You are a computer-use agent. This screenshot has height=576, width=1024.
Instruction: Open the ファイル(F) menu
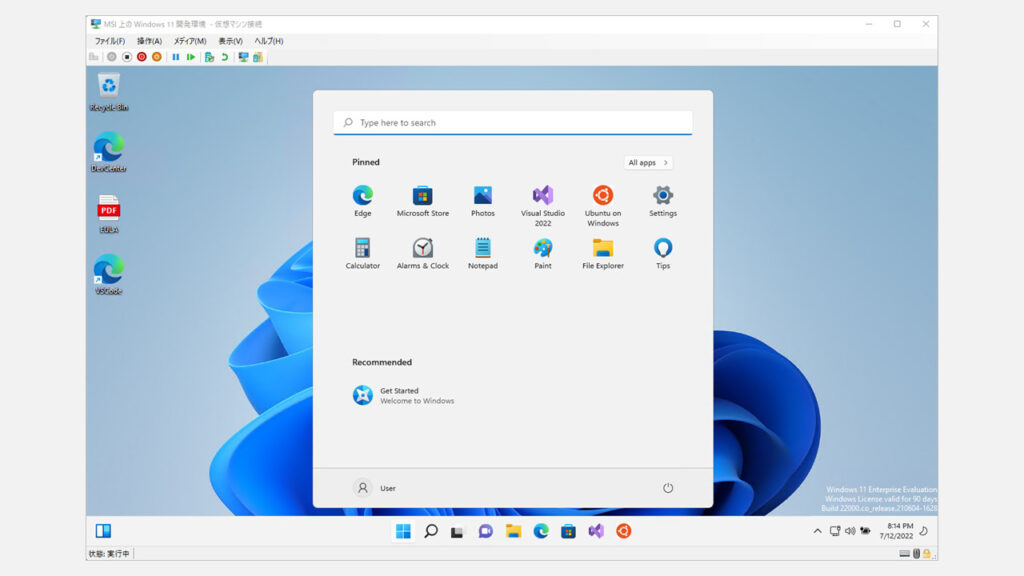click(109, 41)
